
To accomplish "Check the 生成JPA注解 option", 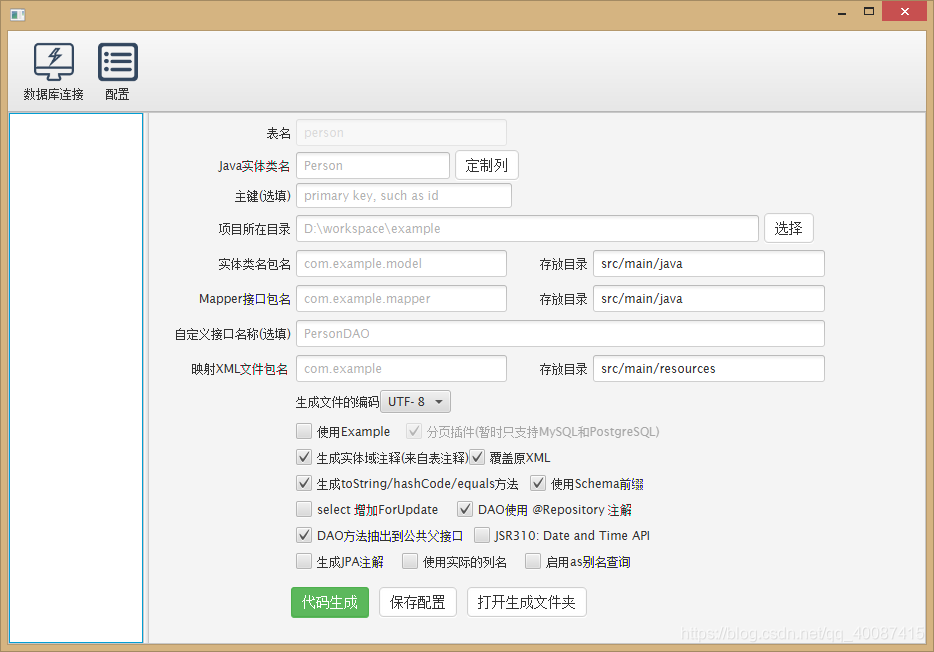I will (304, 561).
